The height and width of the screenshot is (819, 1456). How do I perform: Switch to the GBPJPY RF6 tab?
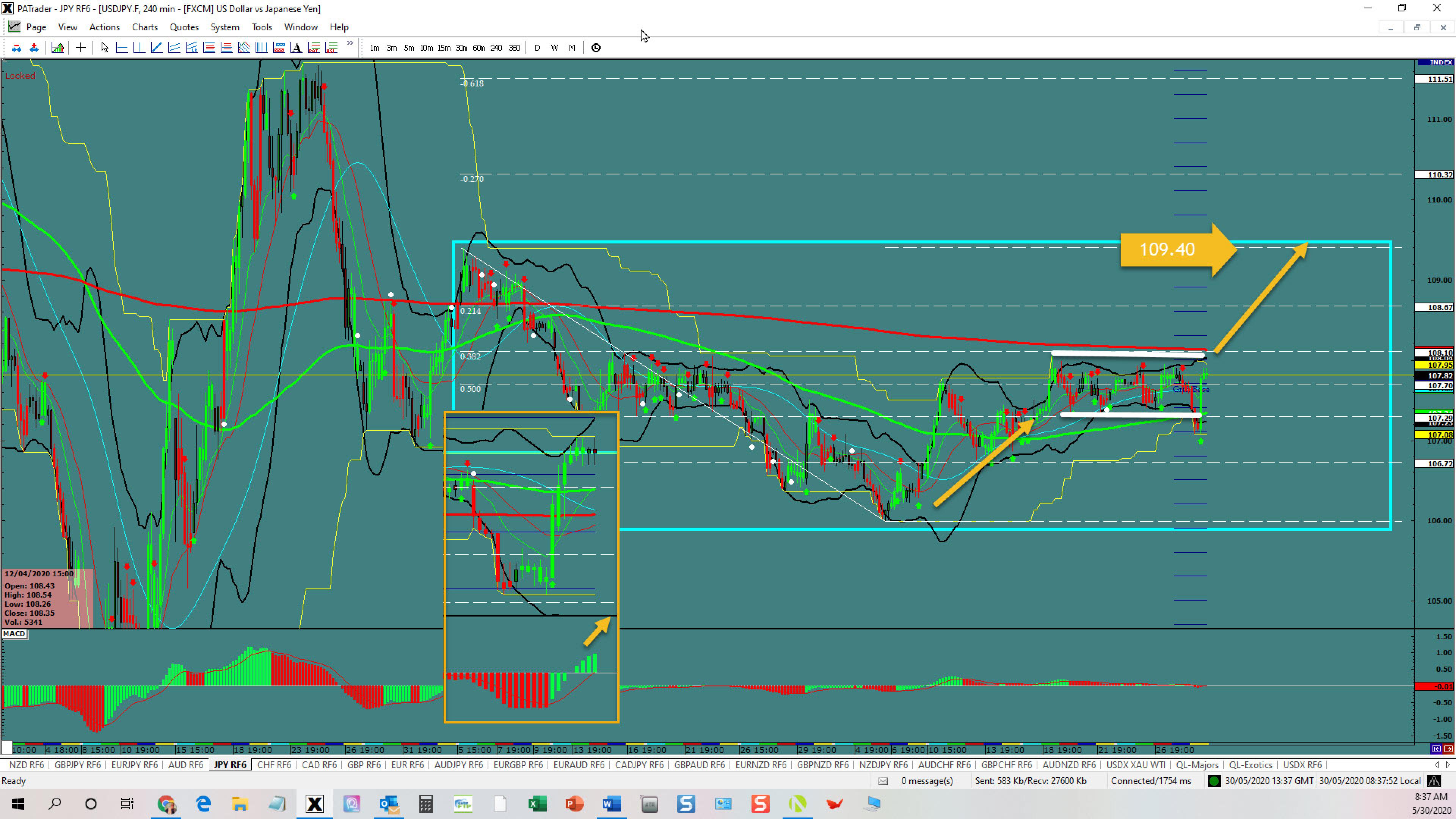78,765
